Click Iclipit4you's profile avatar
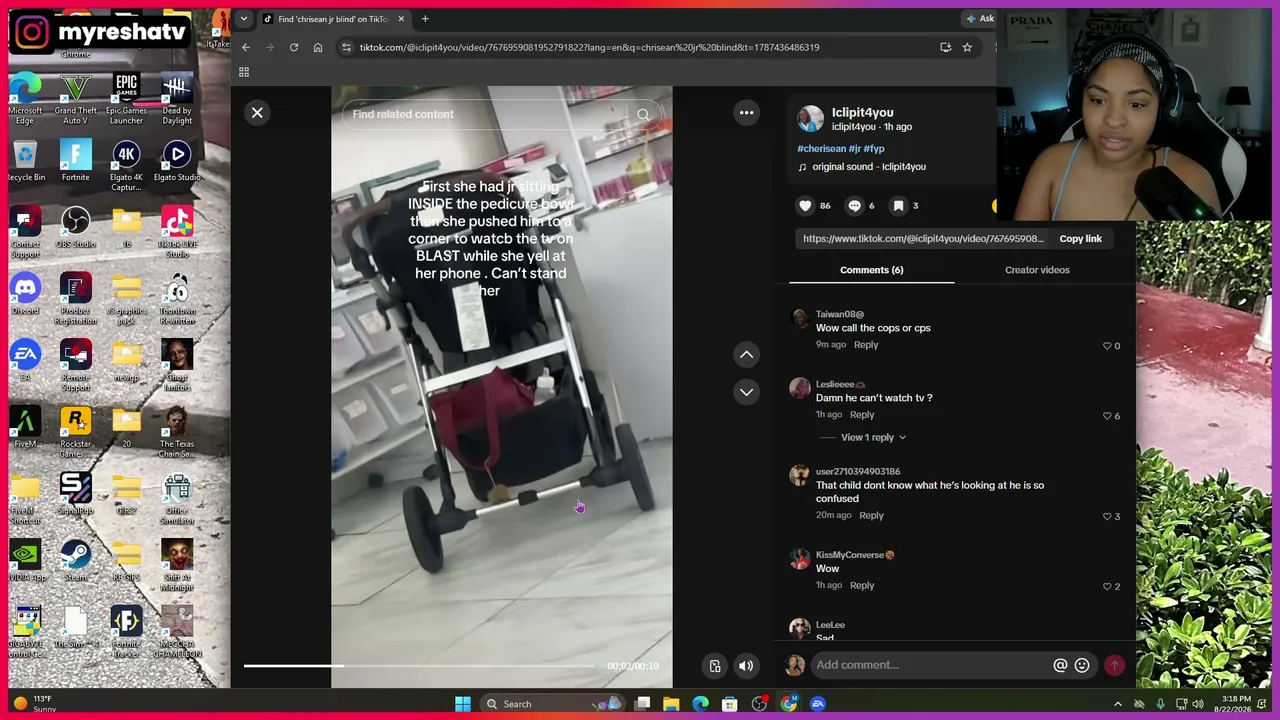1280x720 pixels. (x=810, y=118)
